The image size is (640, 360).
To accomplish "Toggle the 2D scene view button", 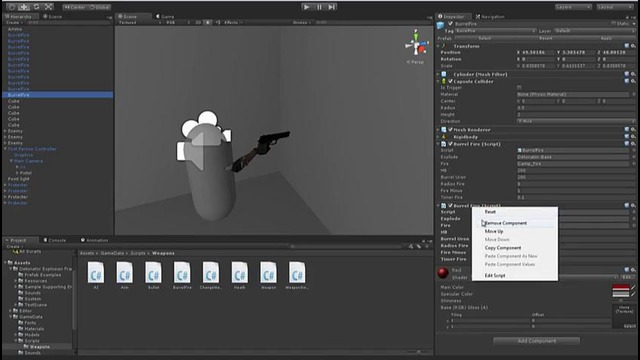I will coord(198,22).
